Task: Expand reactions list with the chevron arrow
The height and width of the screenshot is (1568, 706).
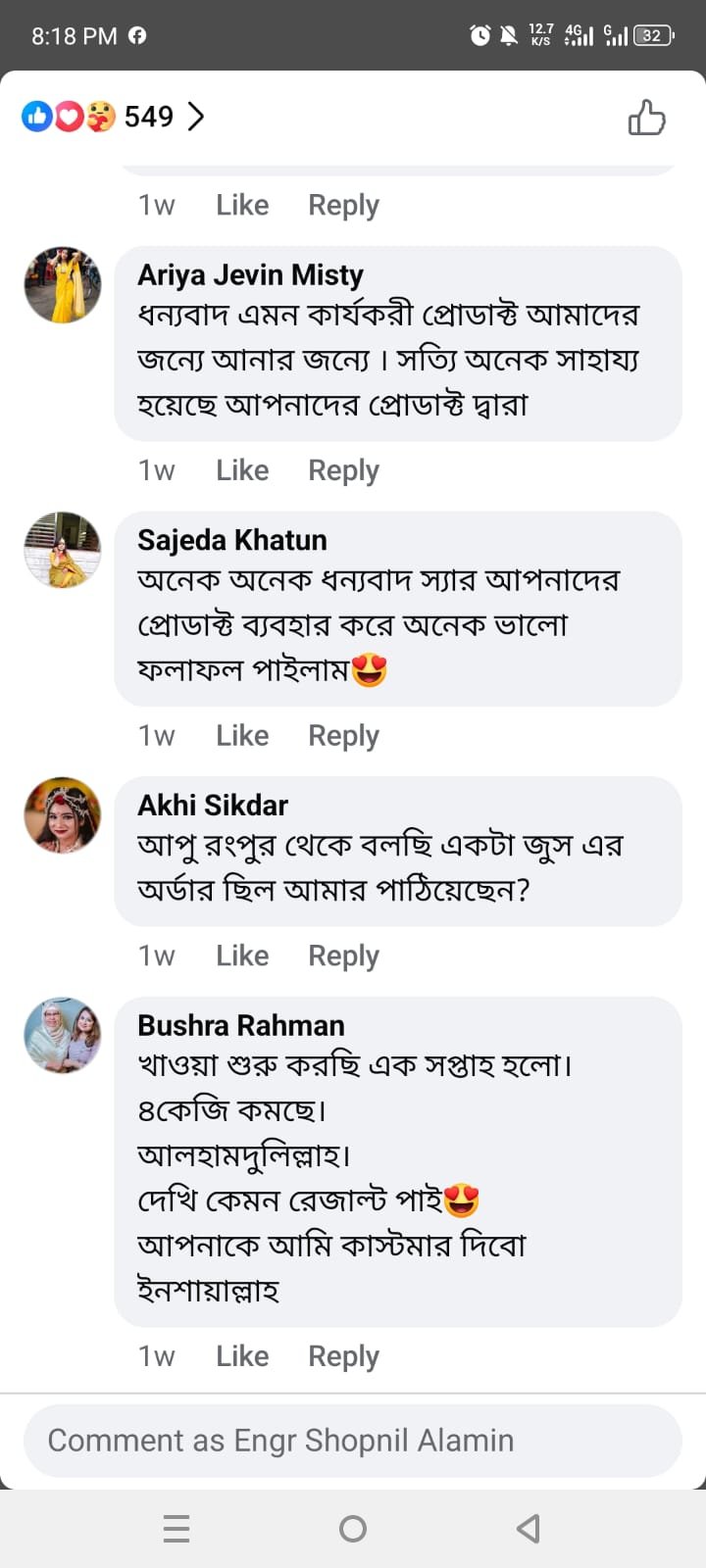Action: point(196,117)
